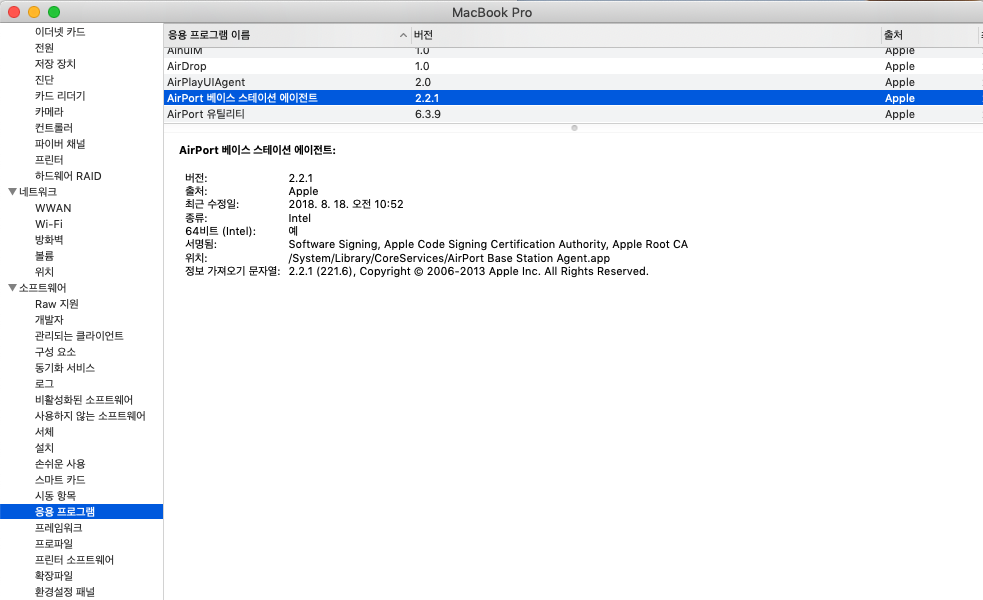Click version 6.3.9 cell
This screenshot has height=600, width=983.
[428, 114]
